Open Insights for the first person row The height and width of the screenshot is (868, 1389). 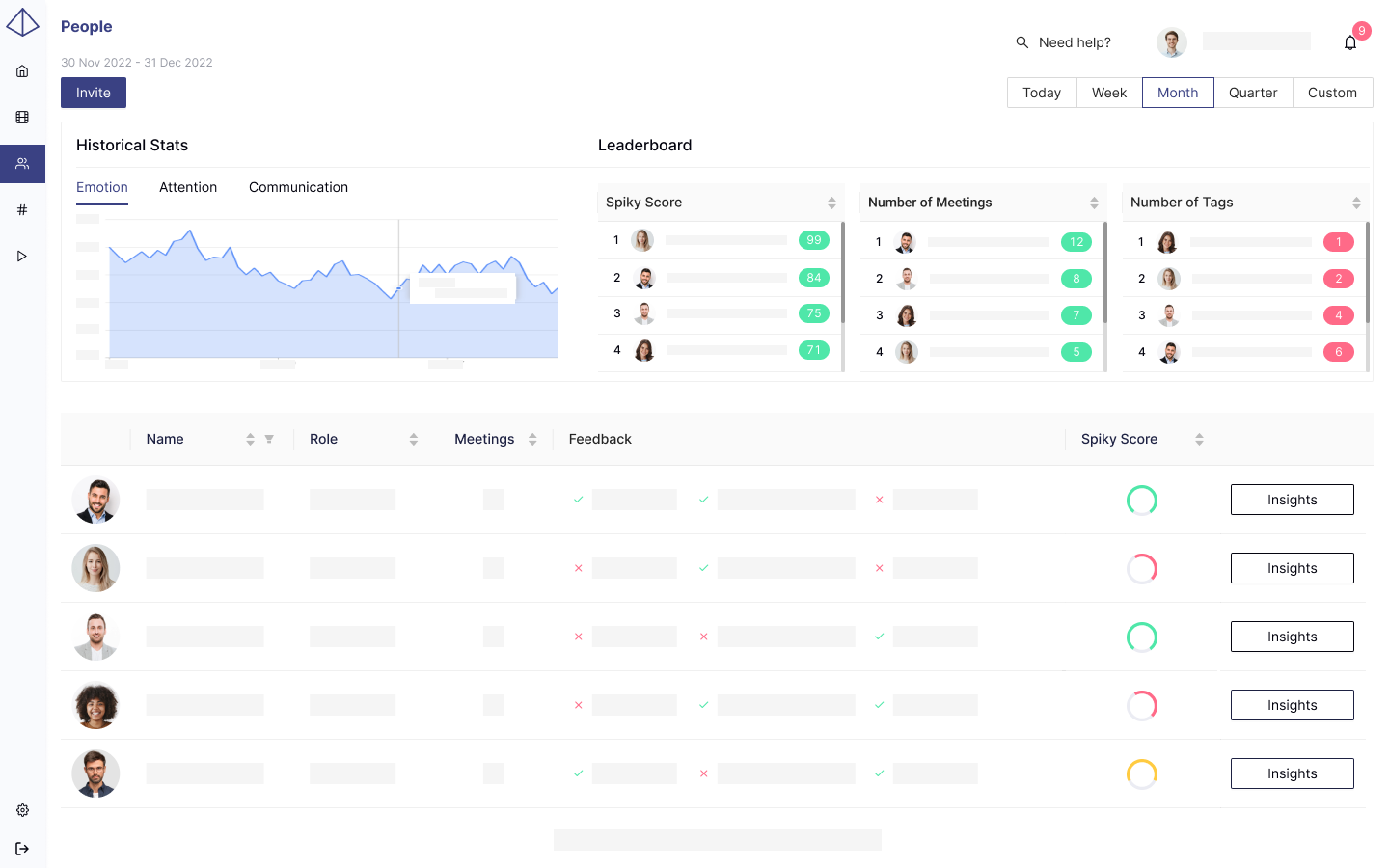click(1292, 500)
